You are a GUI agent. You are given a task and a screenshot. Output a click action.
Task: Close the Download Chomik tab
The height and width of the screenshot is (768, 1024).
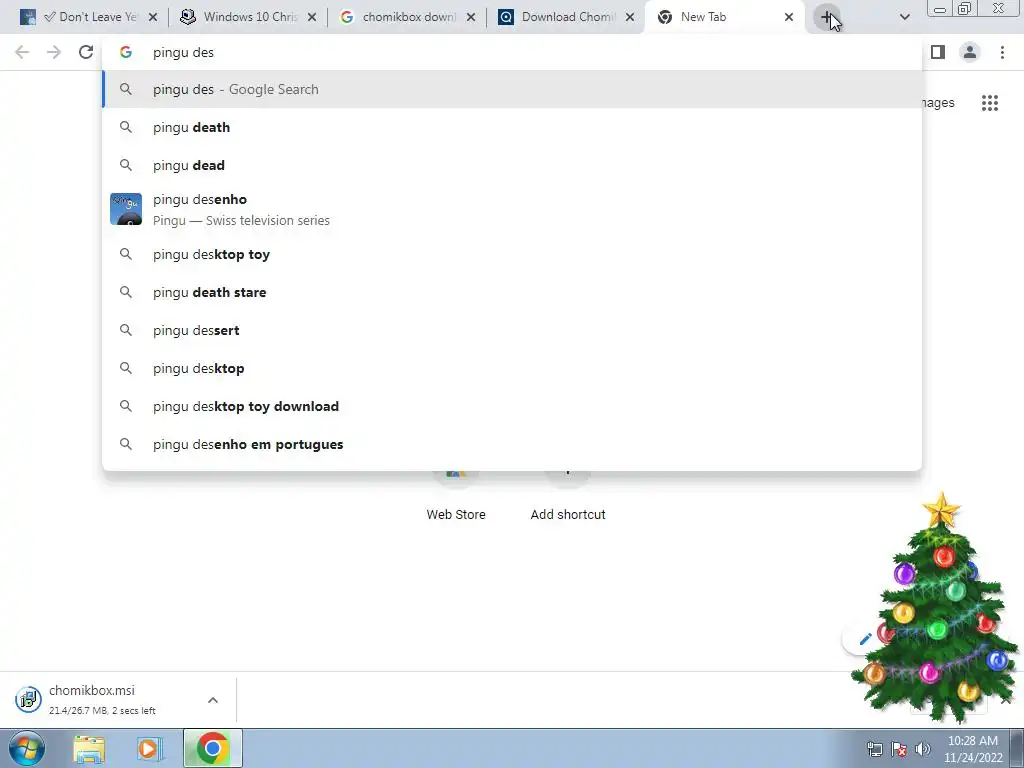tap(630, 18)
